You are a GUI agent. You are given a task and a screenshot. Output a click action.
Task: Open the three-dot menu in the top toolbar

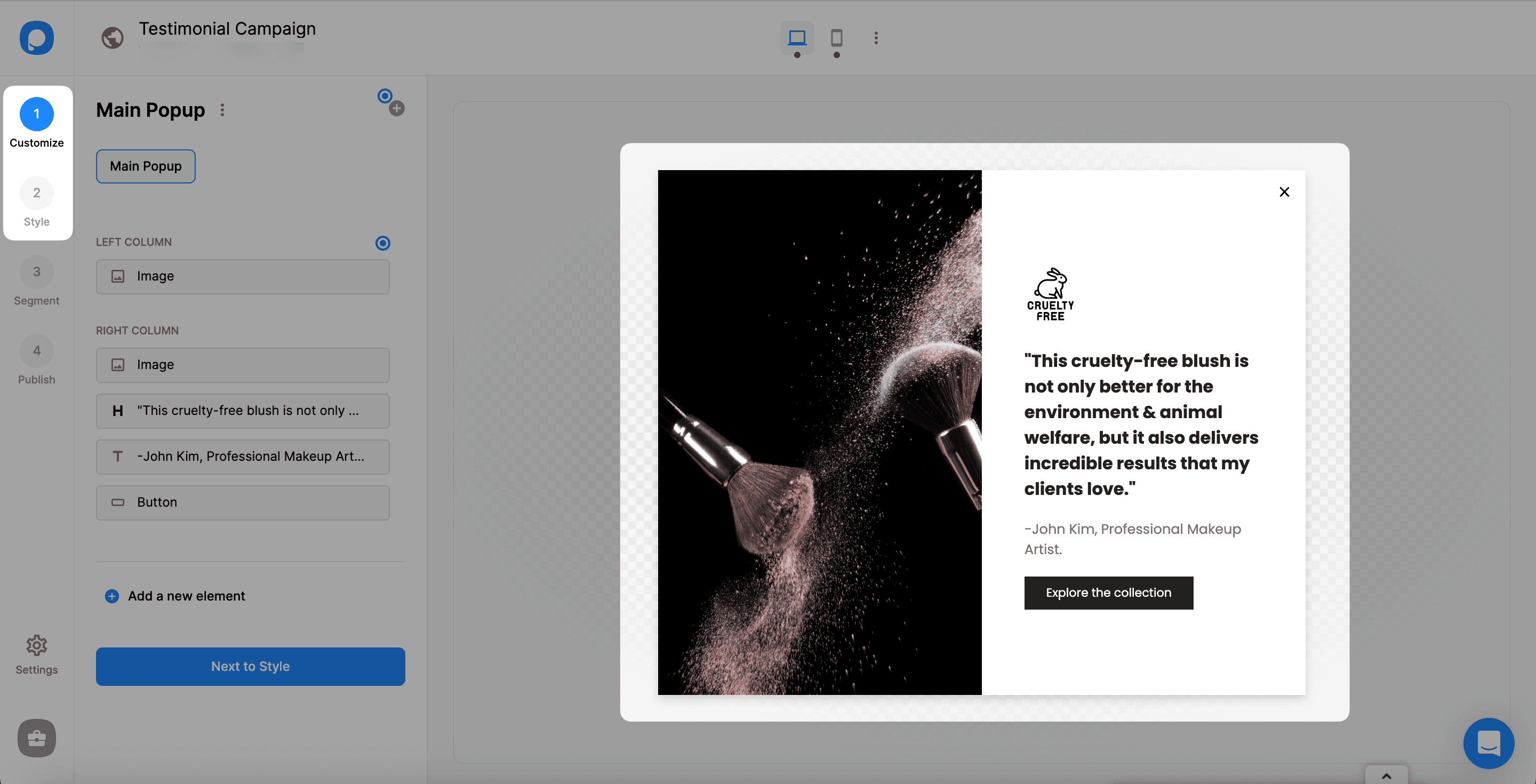pyautogui.click(x=875, y=37)
